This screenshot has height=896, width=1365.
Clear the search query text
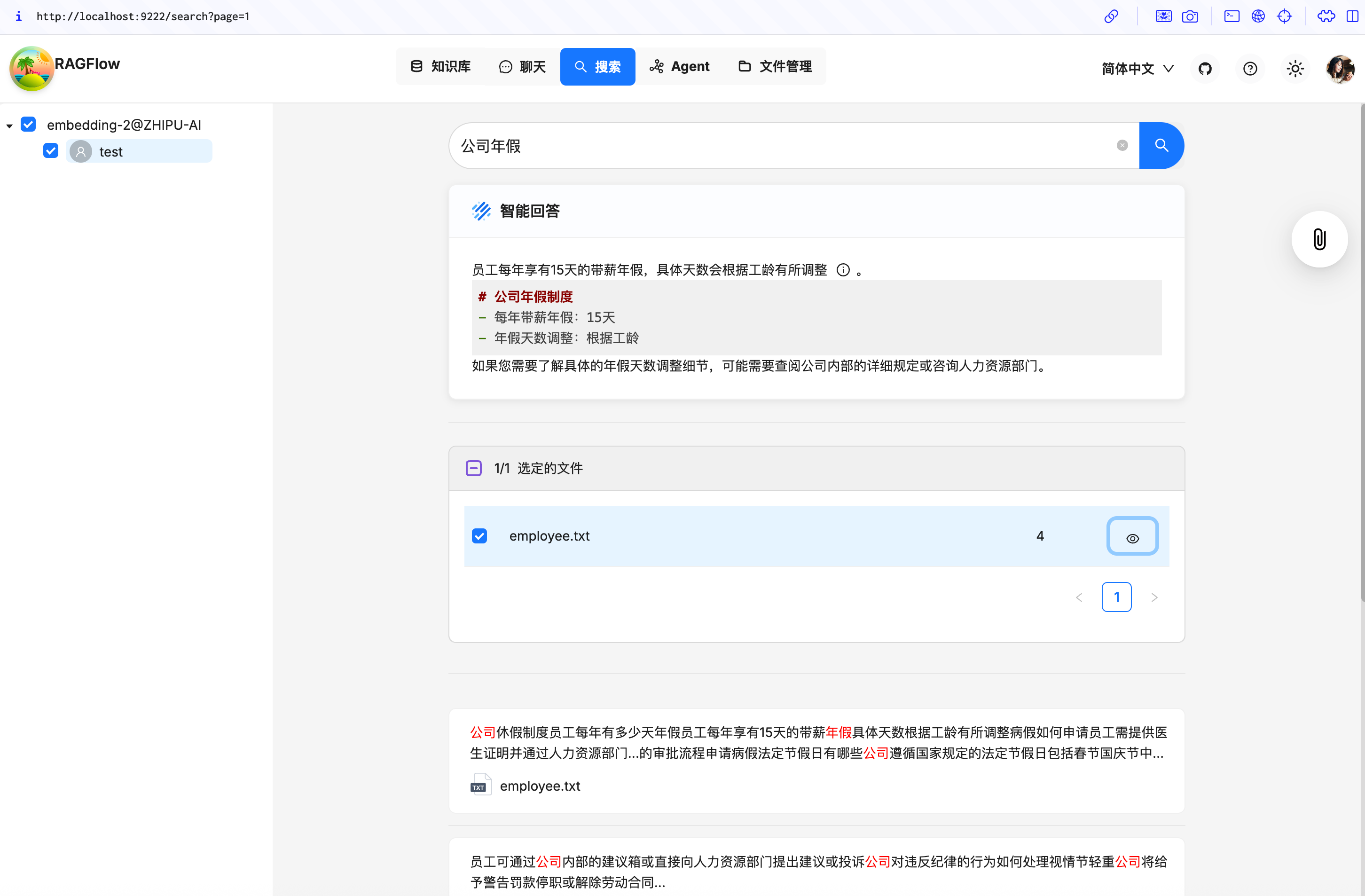(x=1122, y=146)
